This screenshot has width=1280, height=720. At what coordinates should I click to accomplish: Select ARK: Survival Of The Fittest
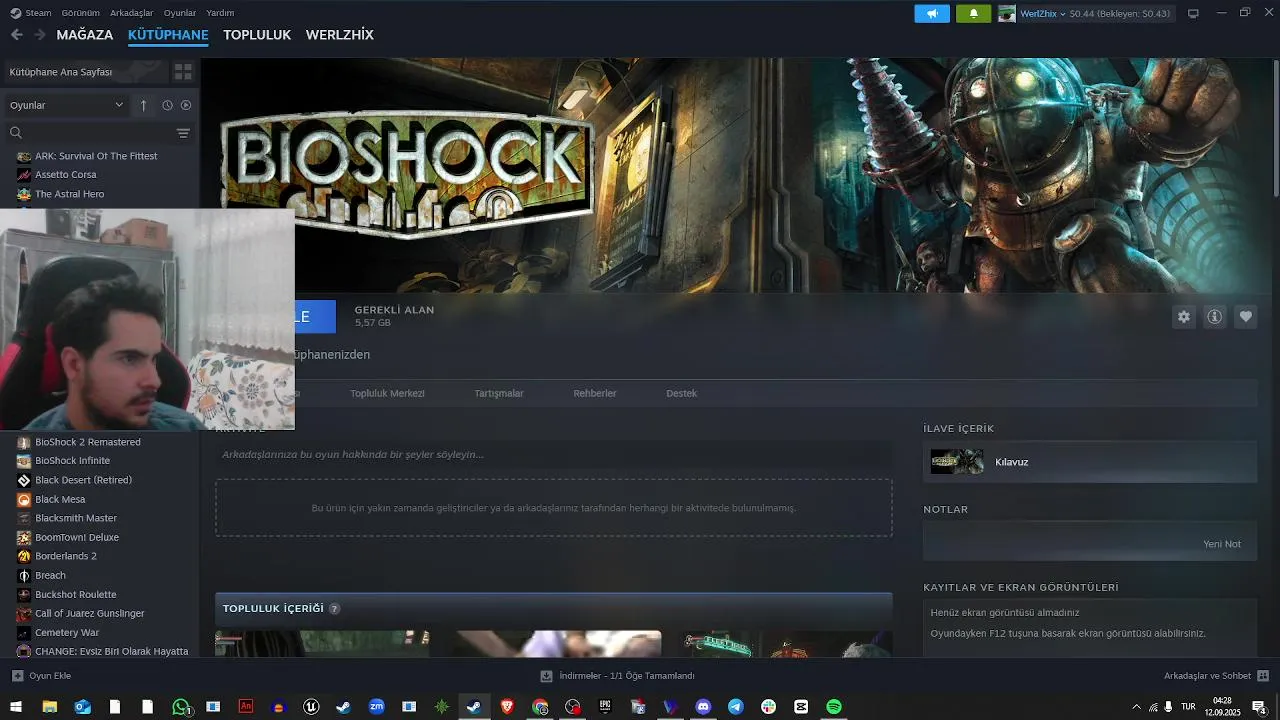pyautogui.click(x=96, y=156)
